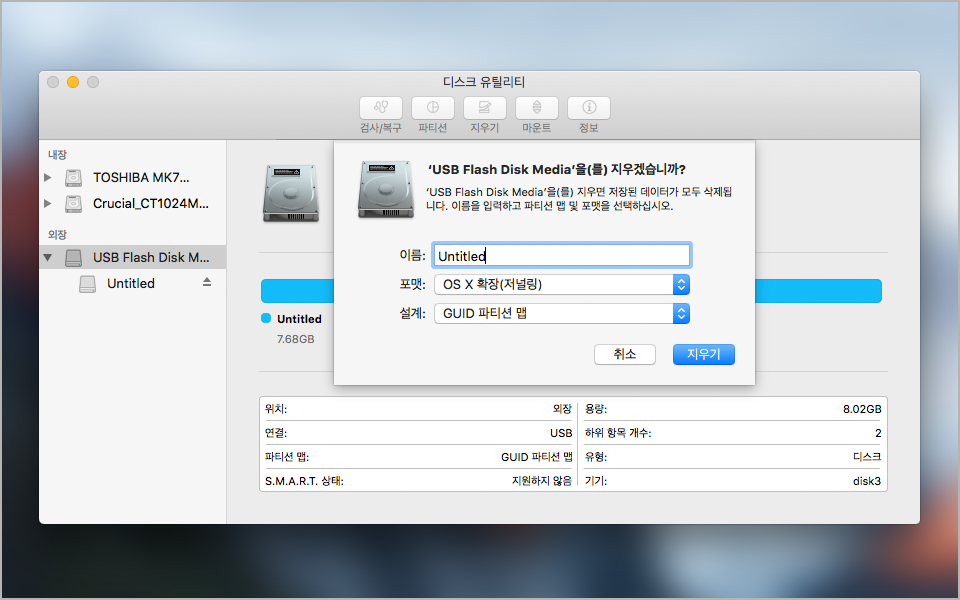Screen dimensions: 960x600
Task: Minimize the window with the yellow button
Action: pyautogui.click(x=73, y=82)
